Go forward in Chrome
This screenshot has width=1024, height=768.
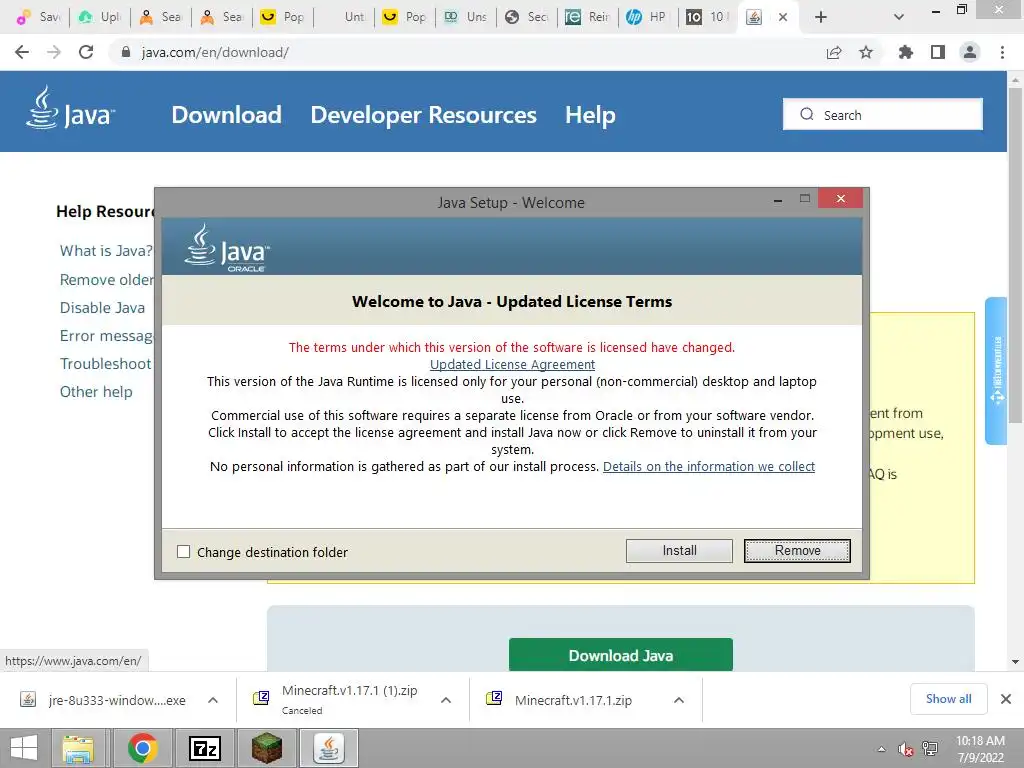point(54,52)
